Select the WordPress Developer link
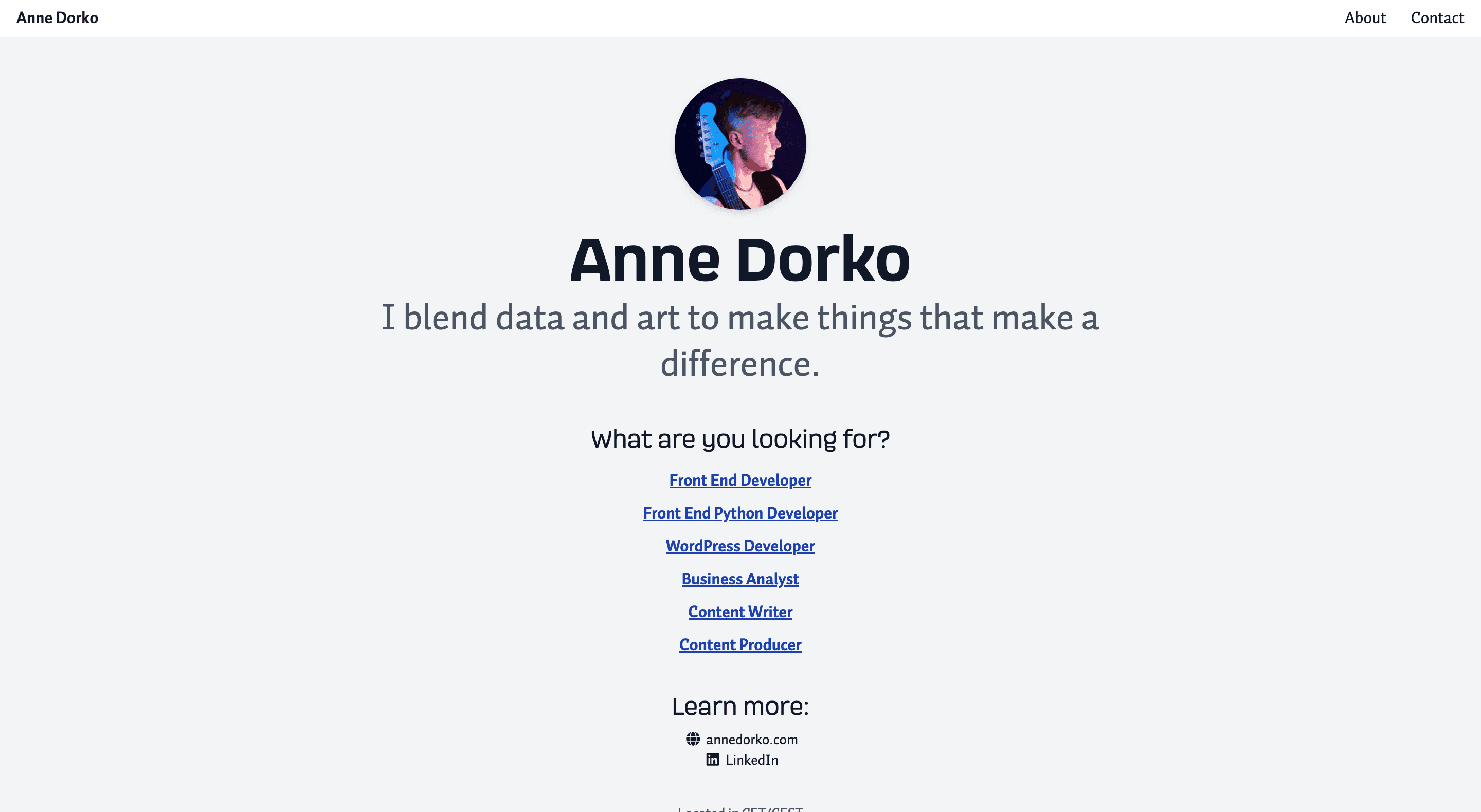The image size is (1481, 812). (740, 545)
